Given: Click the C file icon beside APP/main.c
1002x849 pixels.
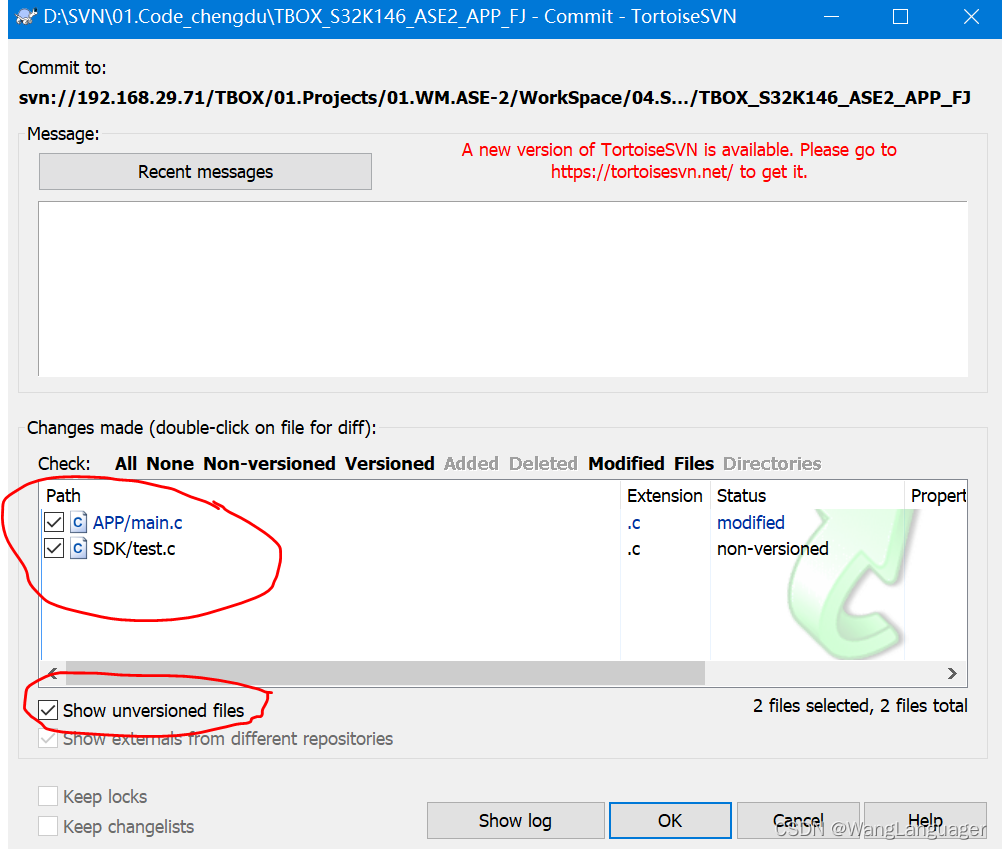Looking at the screenshot, I should click(x=78, y=522).
